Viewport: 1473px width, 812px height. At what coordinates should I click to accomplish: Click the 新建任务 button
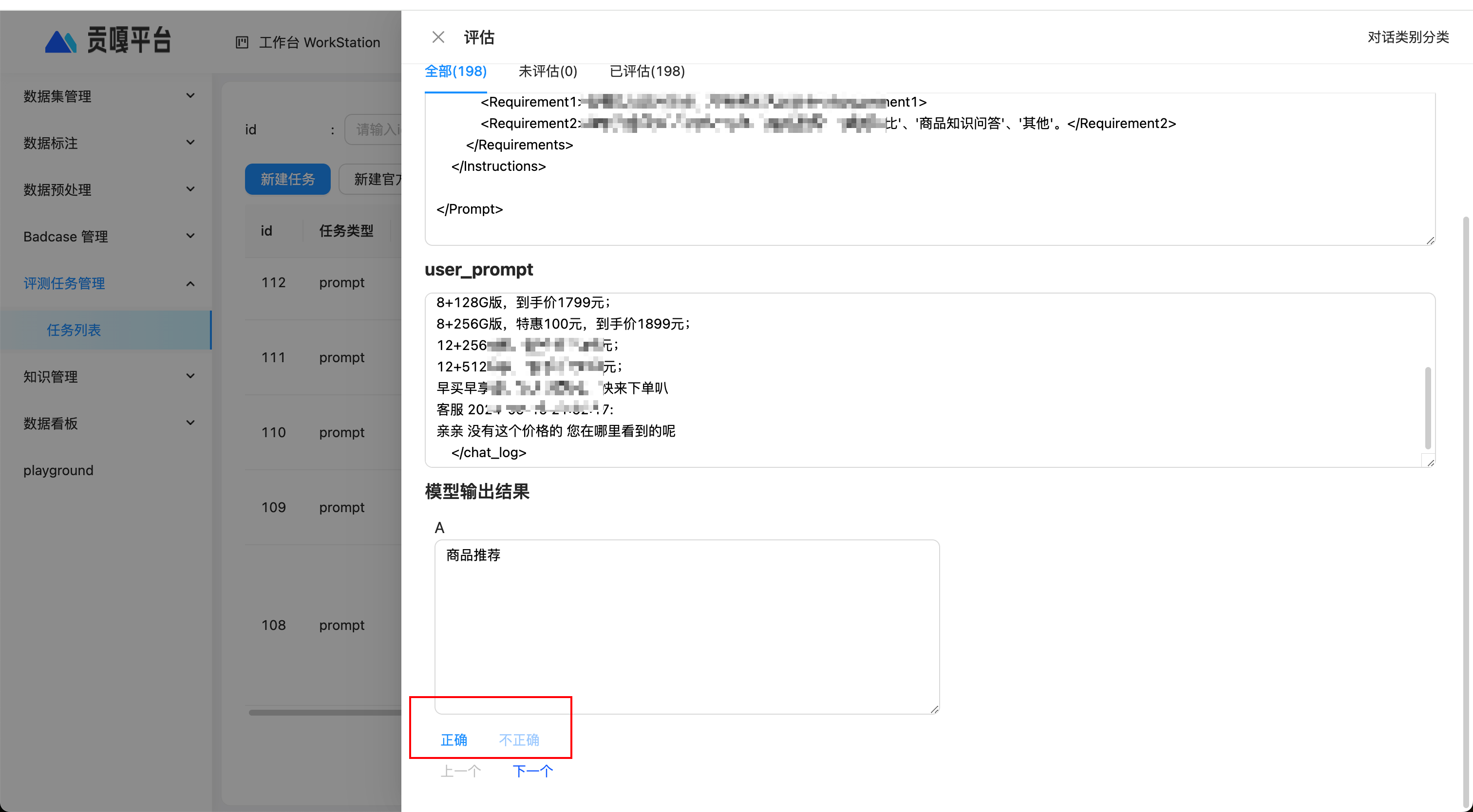tap(287, 180)
